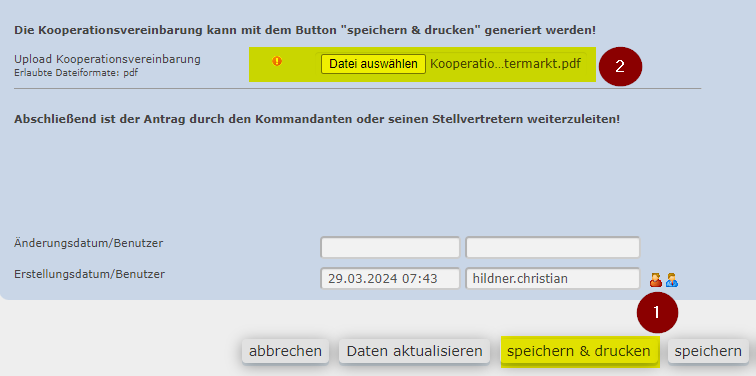Click the Upload Kooperationsvereinbarung label
This screenshot has height=376, width=756.
107,59
